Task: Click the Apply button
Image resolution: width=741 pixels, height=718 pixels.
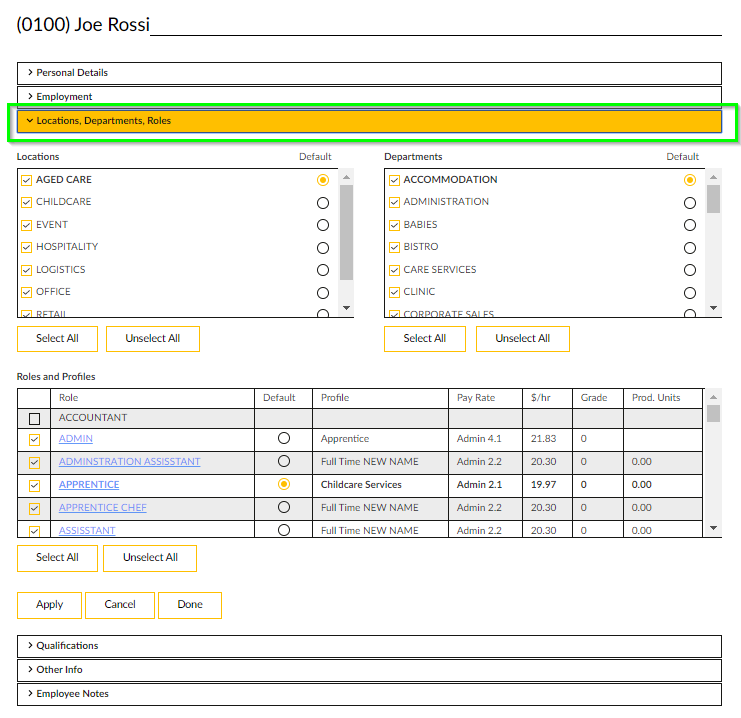Action: click(49, 605)
